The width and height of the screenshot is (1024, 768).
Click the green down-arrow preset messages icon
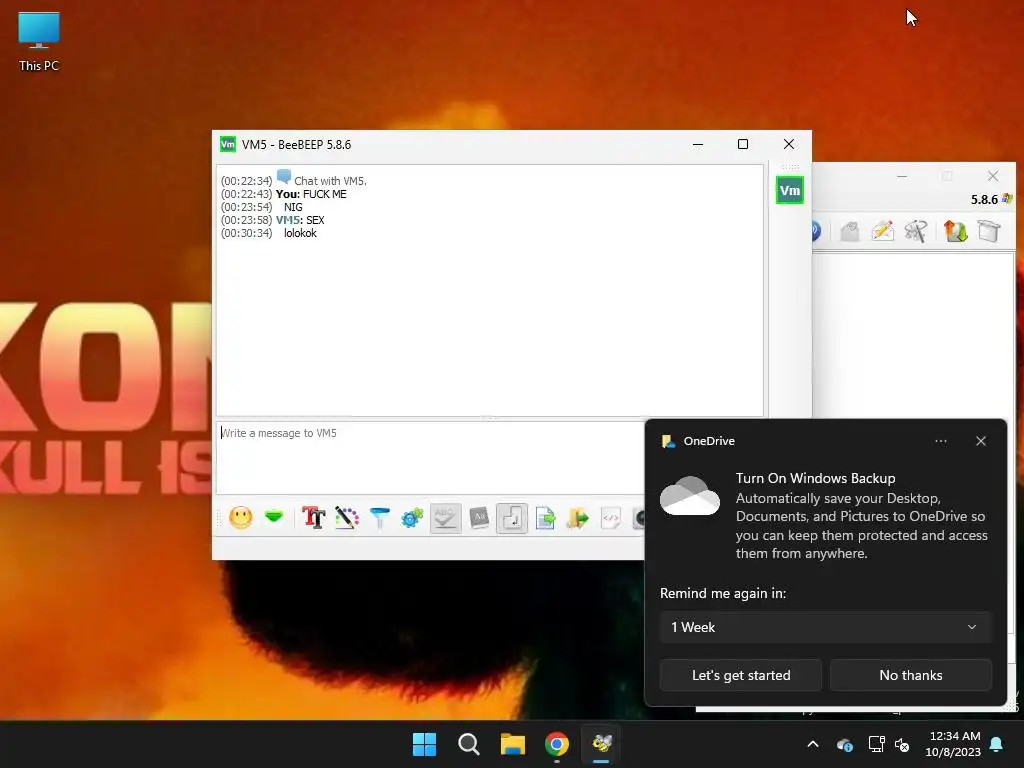coord(274,517)
